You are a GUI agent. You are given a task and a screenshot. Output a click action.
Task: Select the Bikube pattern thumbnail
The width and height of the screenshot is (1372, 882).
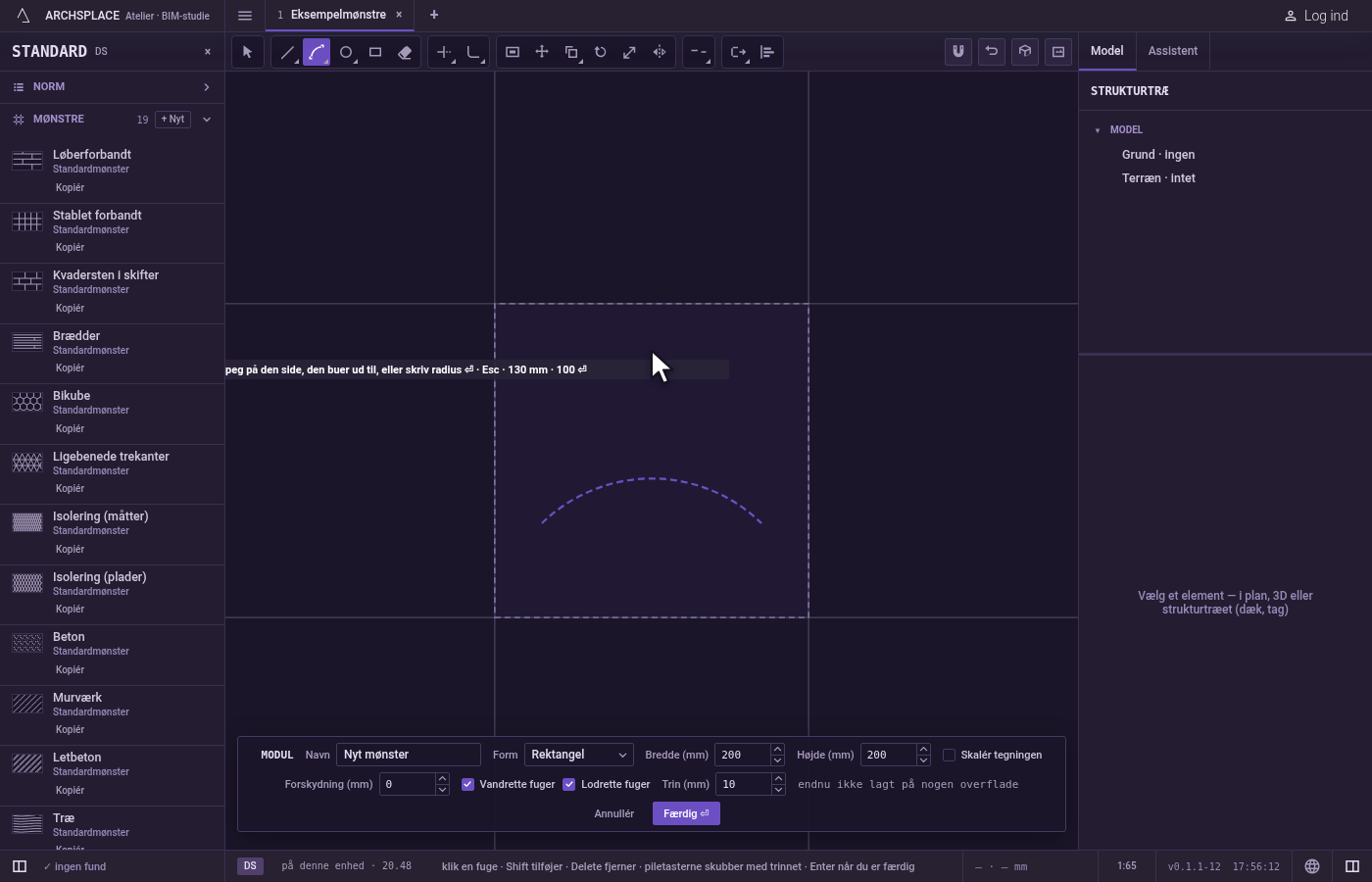tap(27, 402)
